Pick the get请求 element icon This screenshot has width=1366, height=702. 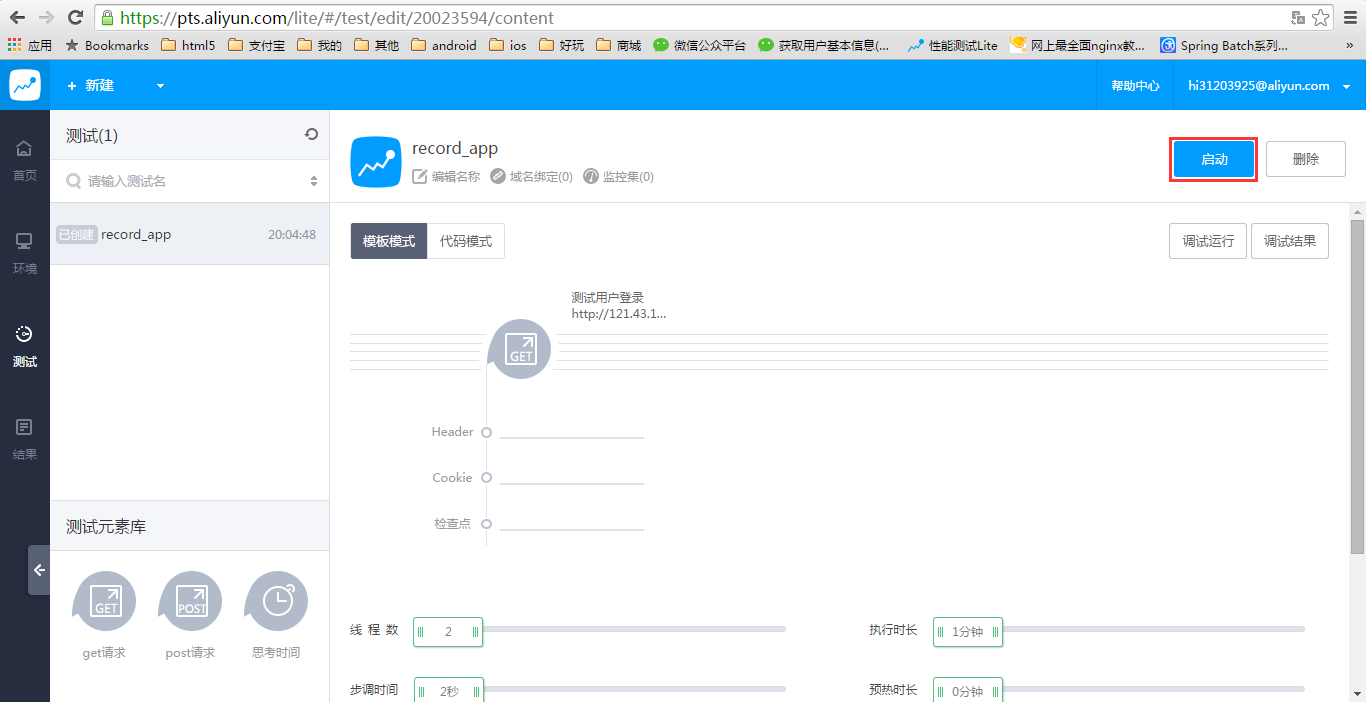point(105,601)
